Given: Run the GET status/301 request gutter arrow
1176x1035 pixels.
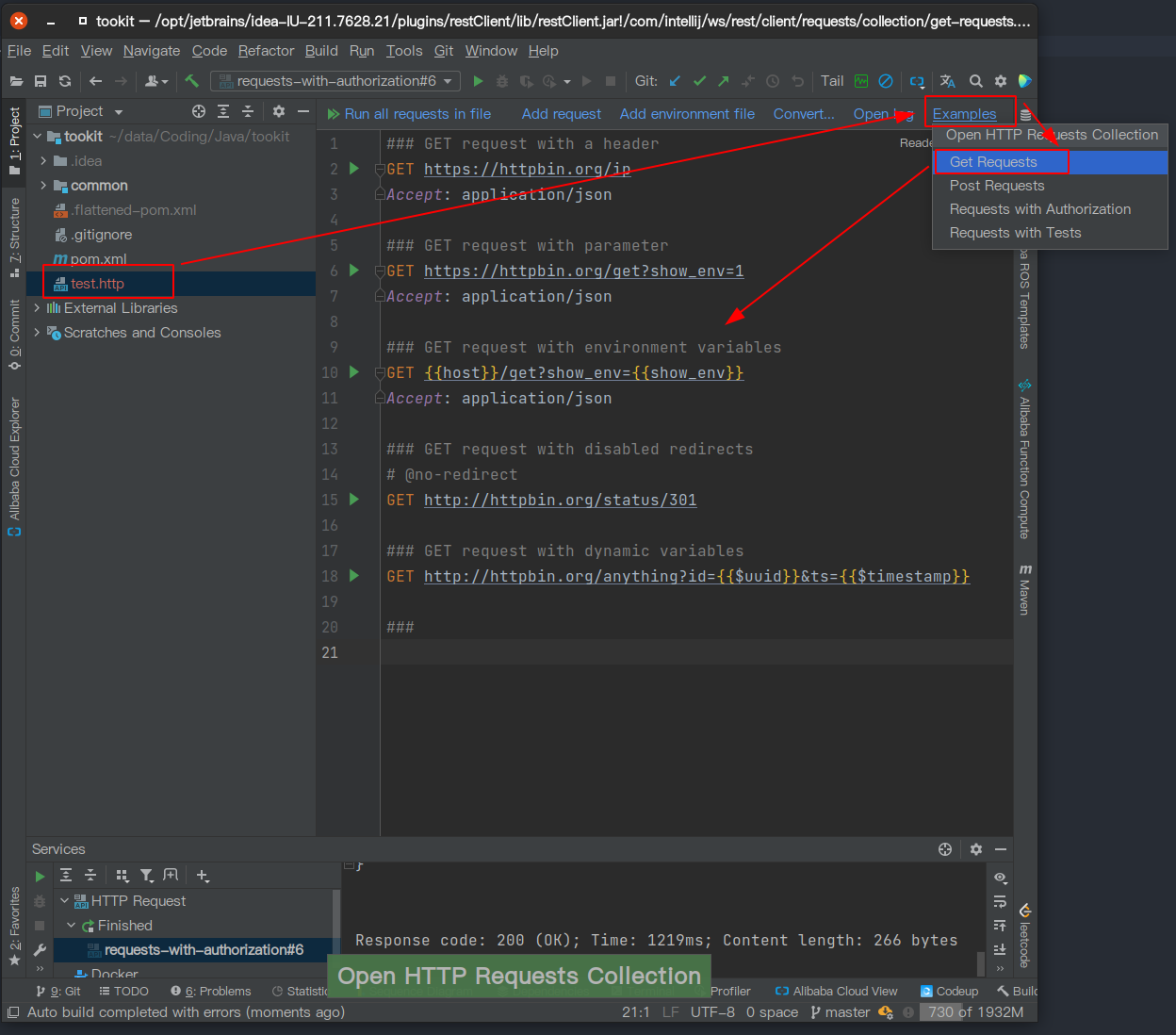Looking at the screenshot, I should click(354, 500).
